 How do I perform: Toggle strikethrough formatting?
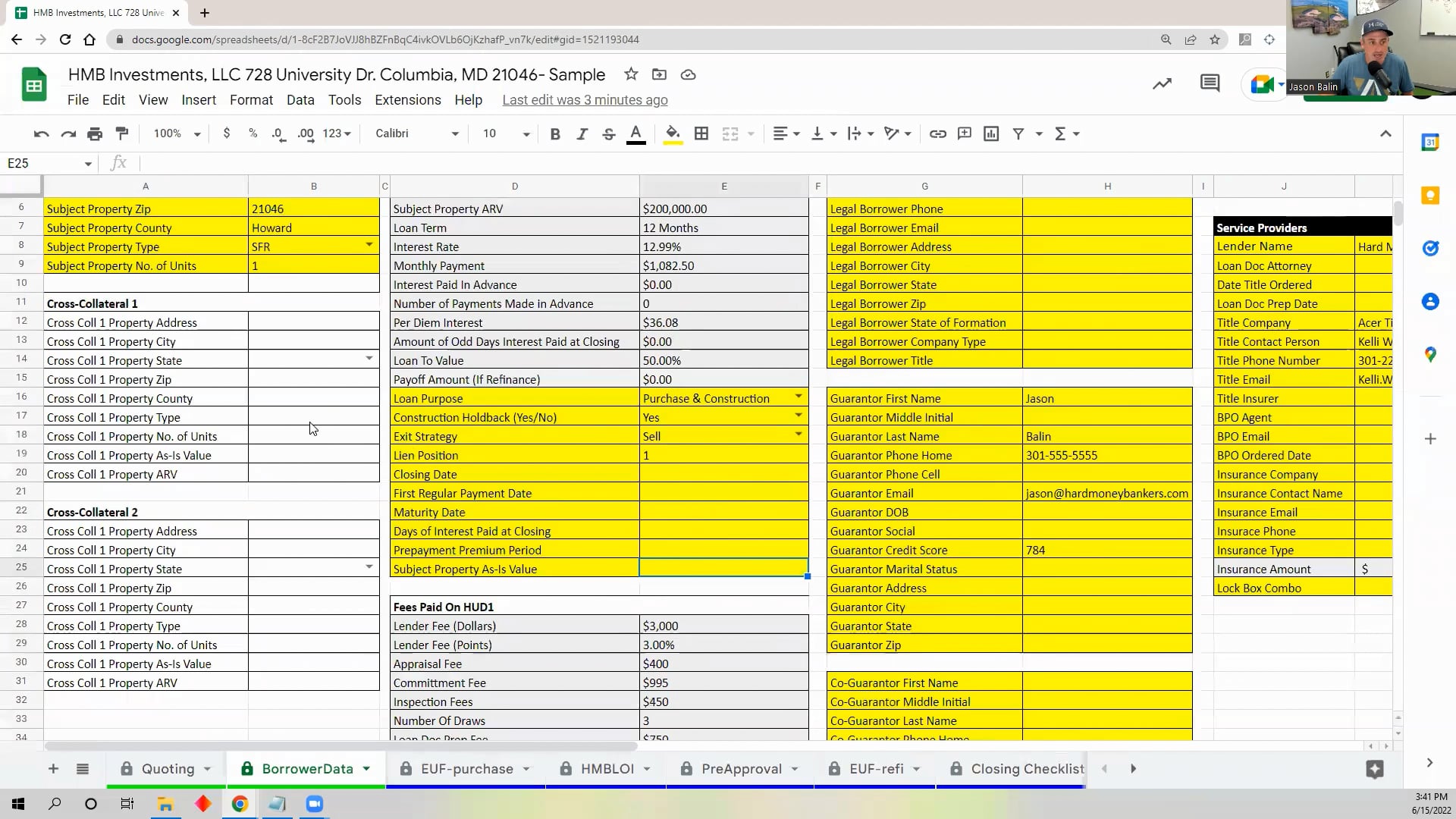(608, 134)
